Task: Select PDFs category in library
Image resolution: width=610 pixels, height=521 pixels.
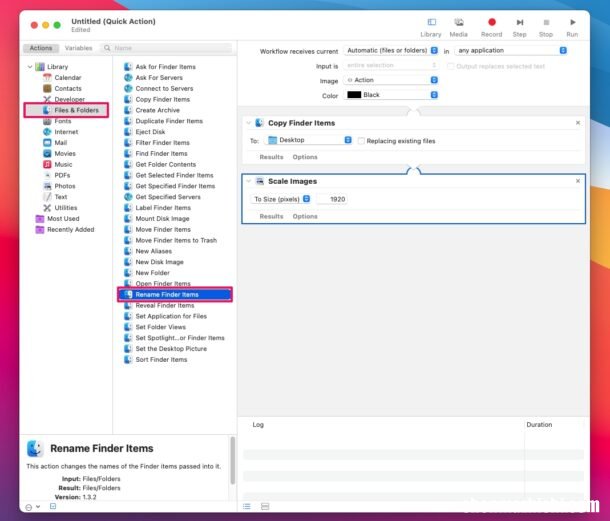Action: click(62, 175)
